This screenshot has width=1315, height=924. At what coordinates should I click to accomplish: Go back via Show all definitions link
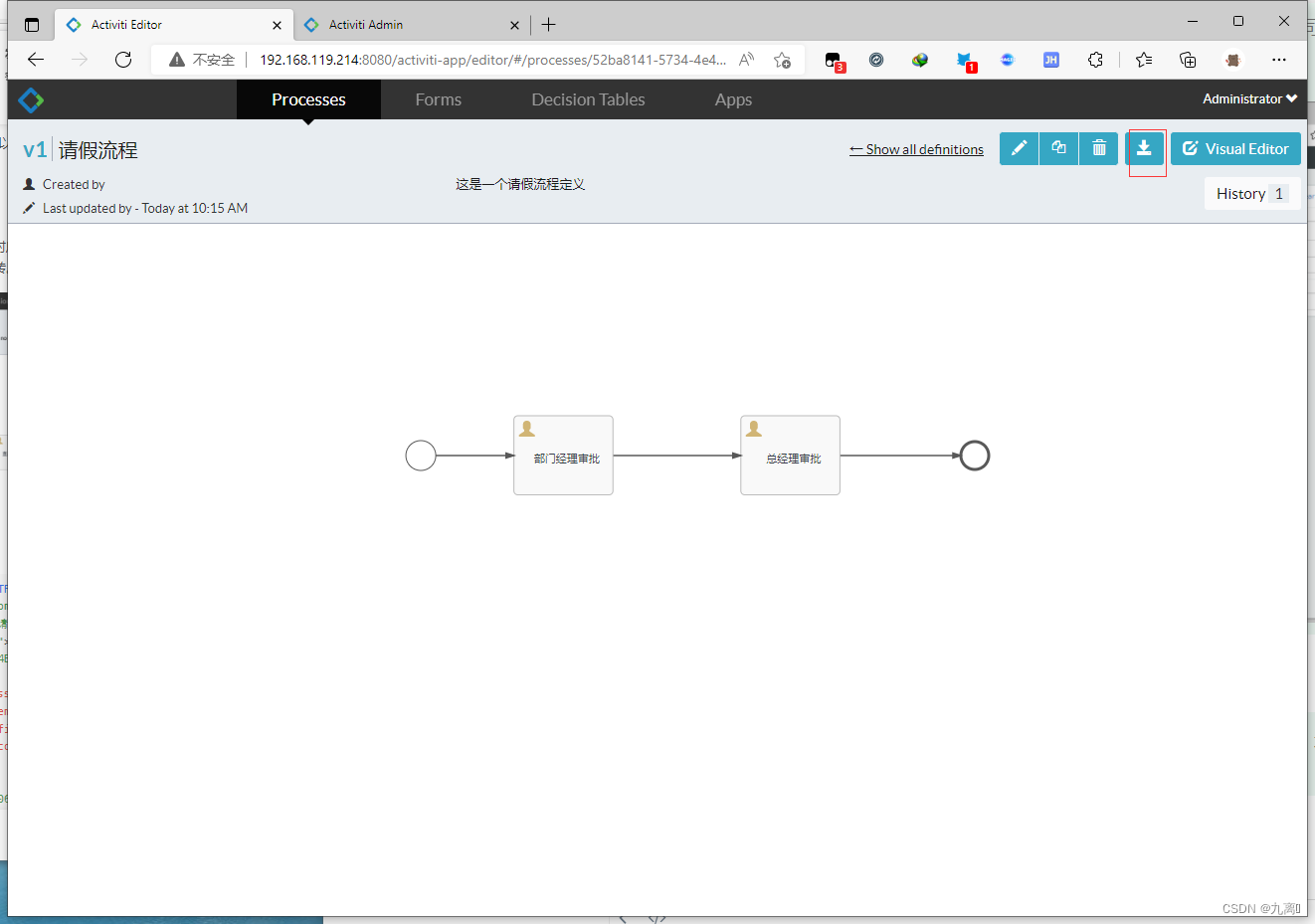click(x=916, y=149)
